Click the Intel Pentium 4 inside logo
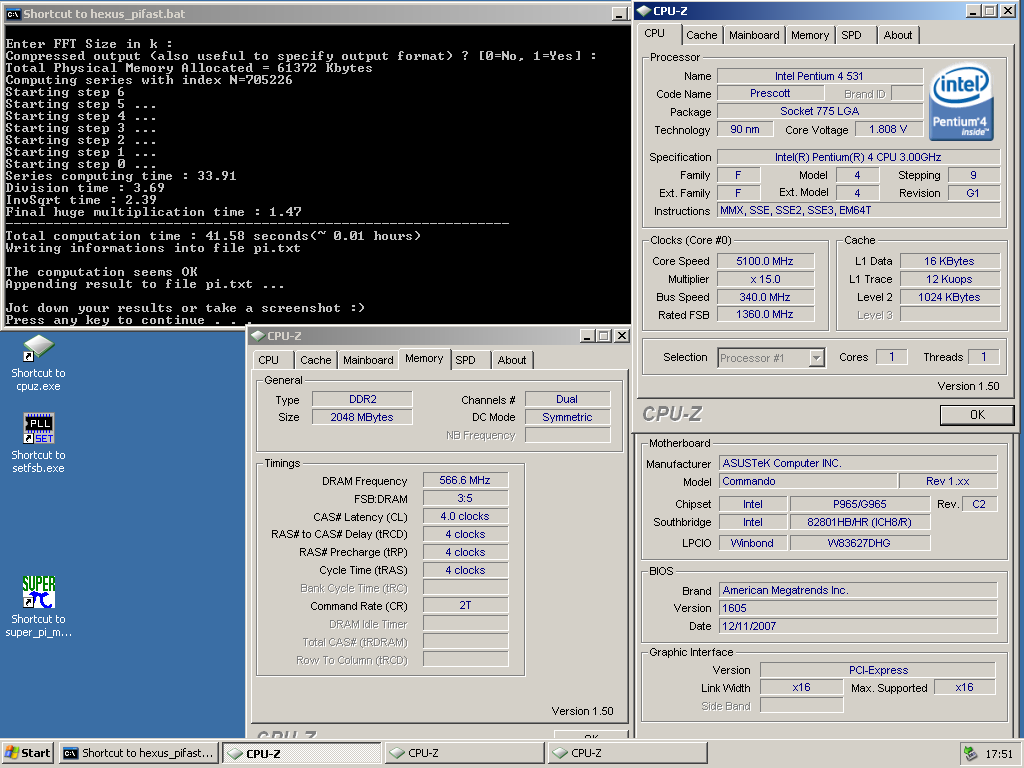Screen dimensions: 1024x768 pyautogui.click(x=961, y=103)
